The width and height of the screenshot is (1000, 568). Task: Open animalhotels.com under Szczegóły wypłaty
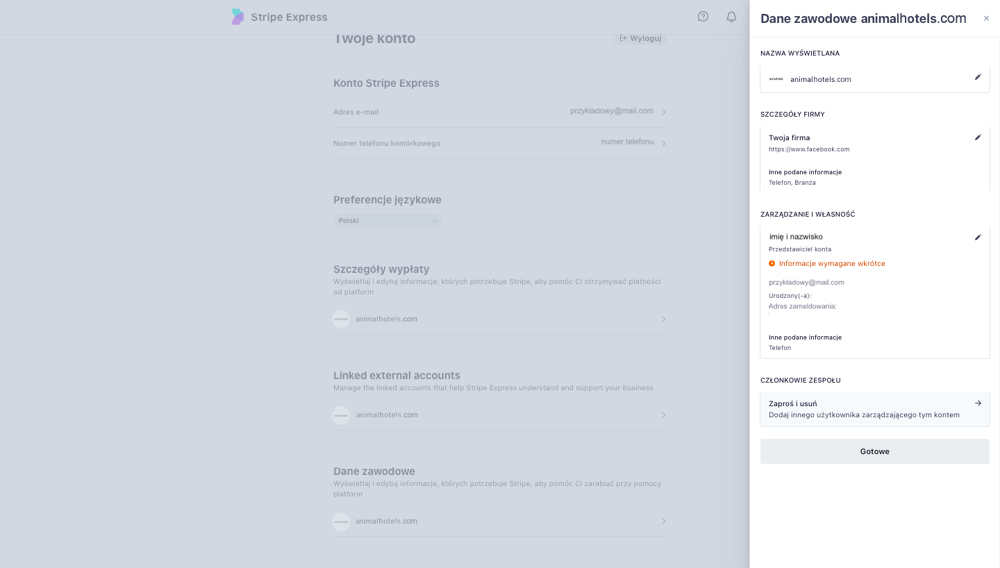(x=499, y=319)
